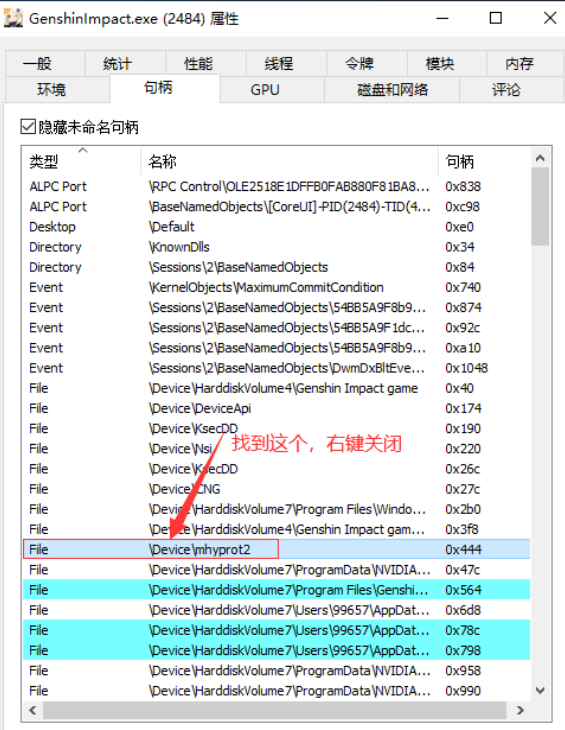Select the Desktop \Default row
Screen dimensions: 565x730
276,227
